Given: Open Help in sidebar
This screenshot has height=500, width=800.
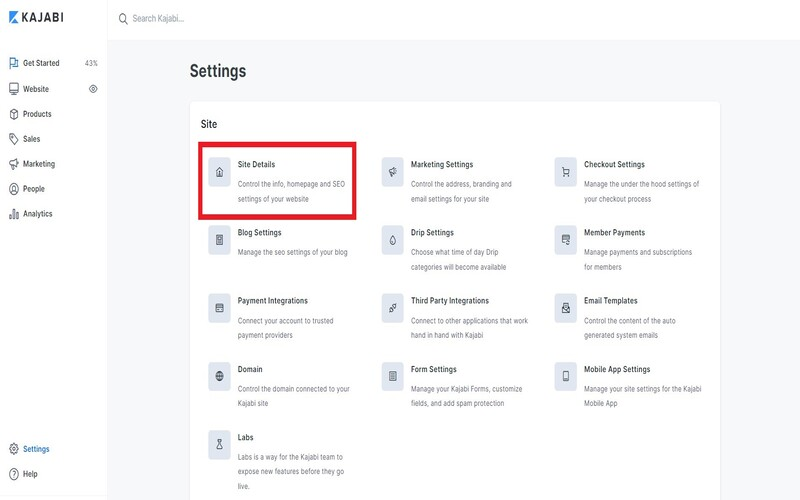Looking at the screenshot, I should pos(30,474).
